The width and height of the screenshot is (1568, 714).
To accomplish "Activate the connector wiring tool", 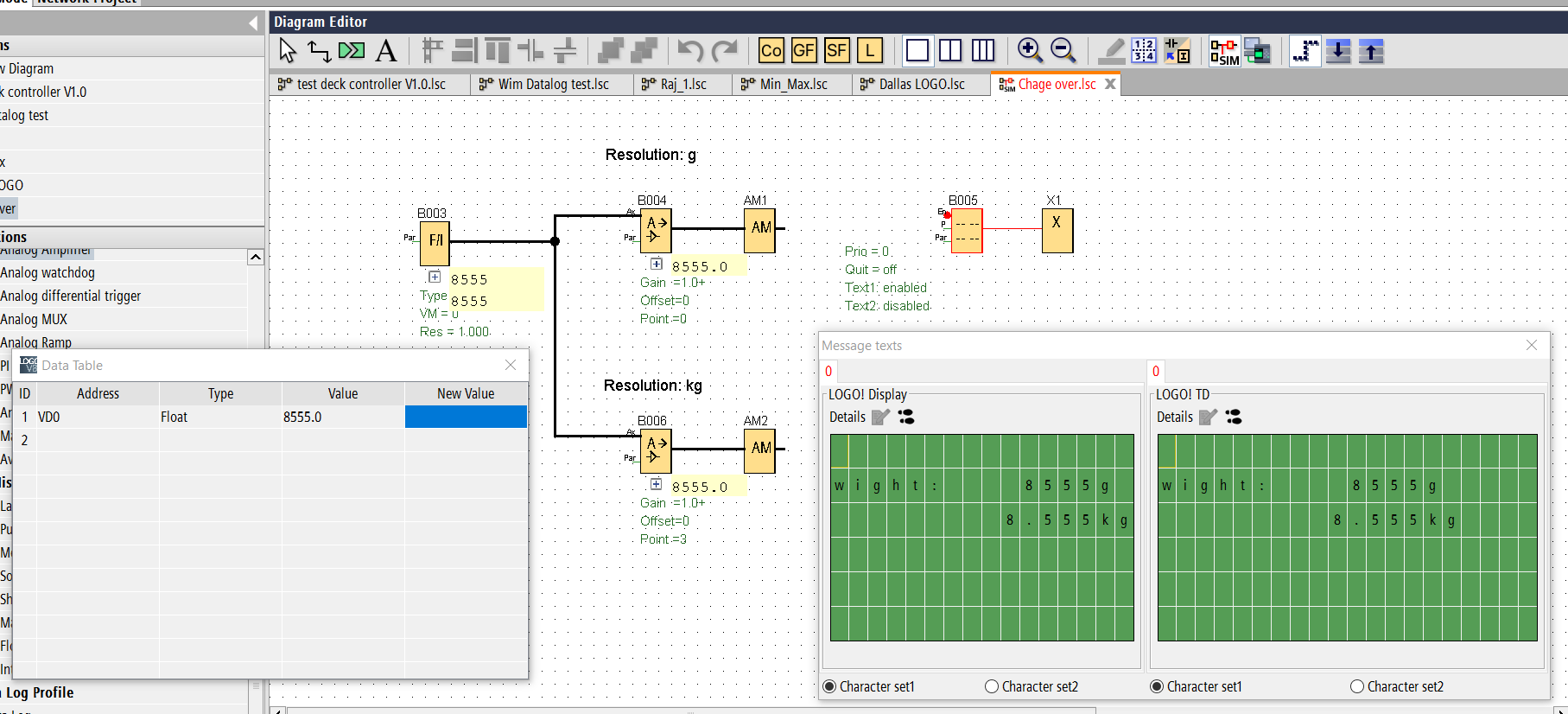I will 320,51.
